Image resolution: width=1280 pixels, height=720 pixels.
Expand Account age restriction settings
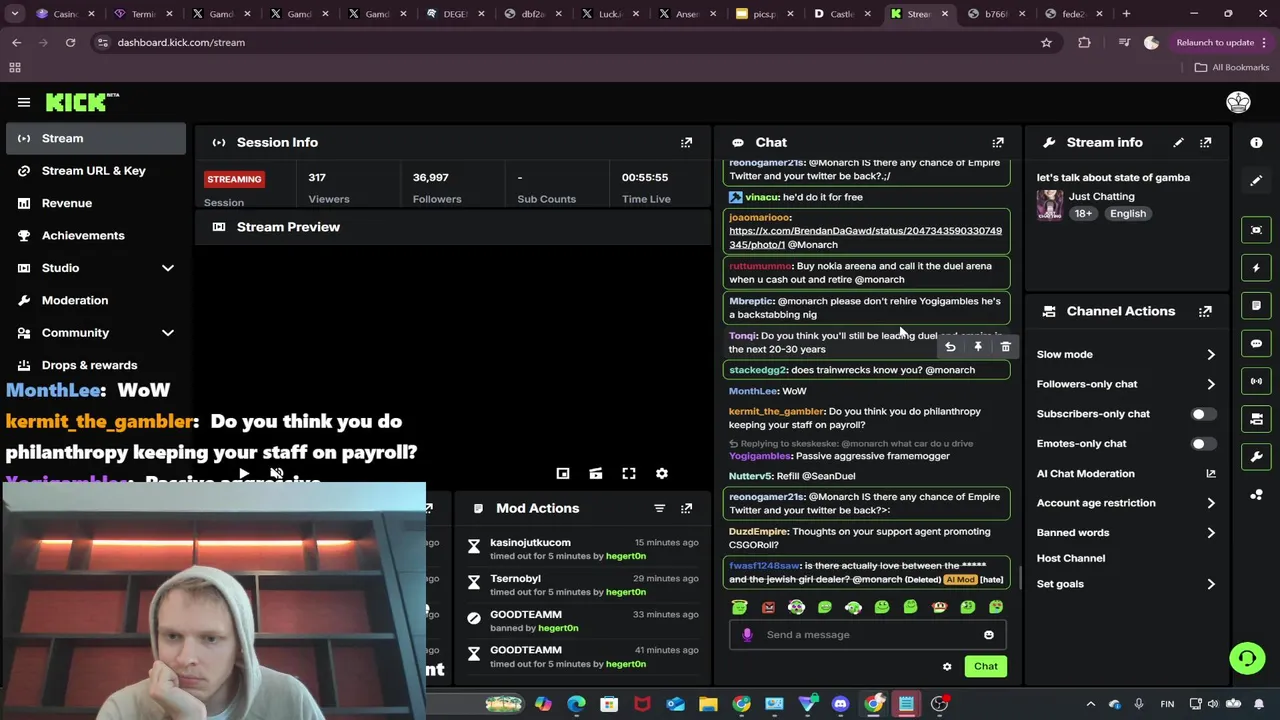pyautogui.click(x=1127, y=503)
